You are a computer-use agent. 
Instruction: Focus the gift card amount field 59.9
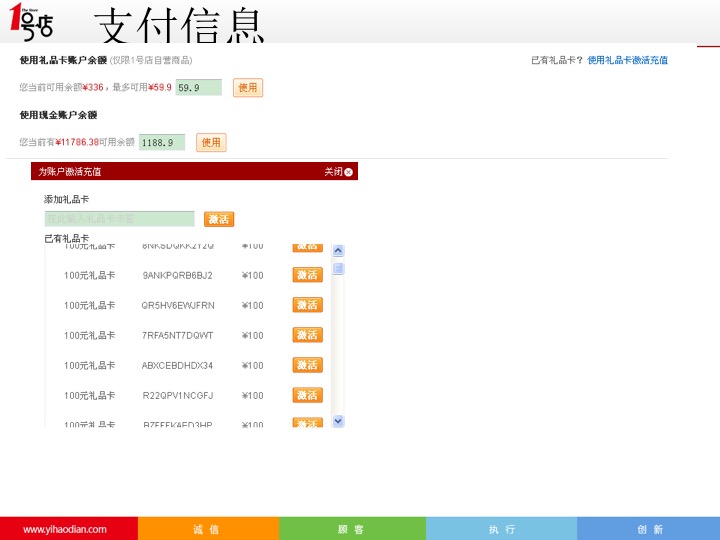pos(198,88)
